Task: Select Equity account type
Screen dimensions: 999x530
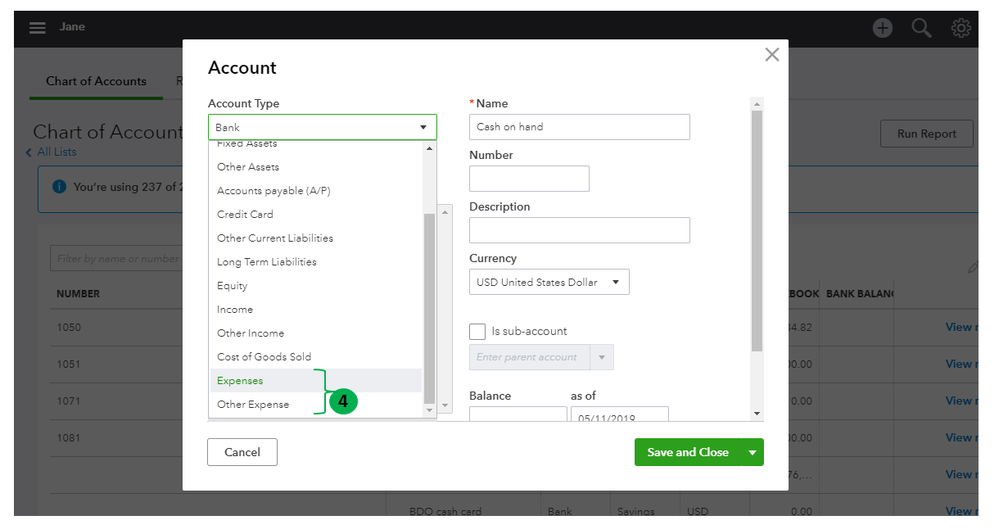Action: (316, 285)
